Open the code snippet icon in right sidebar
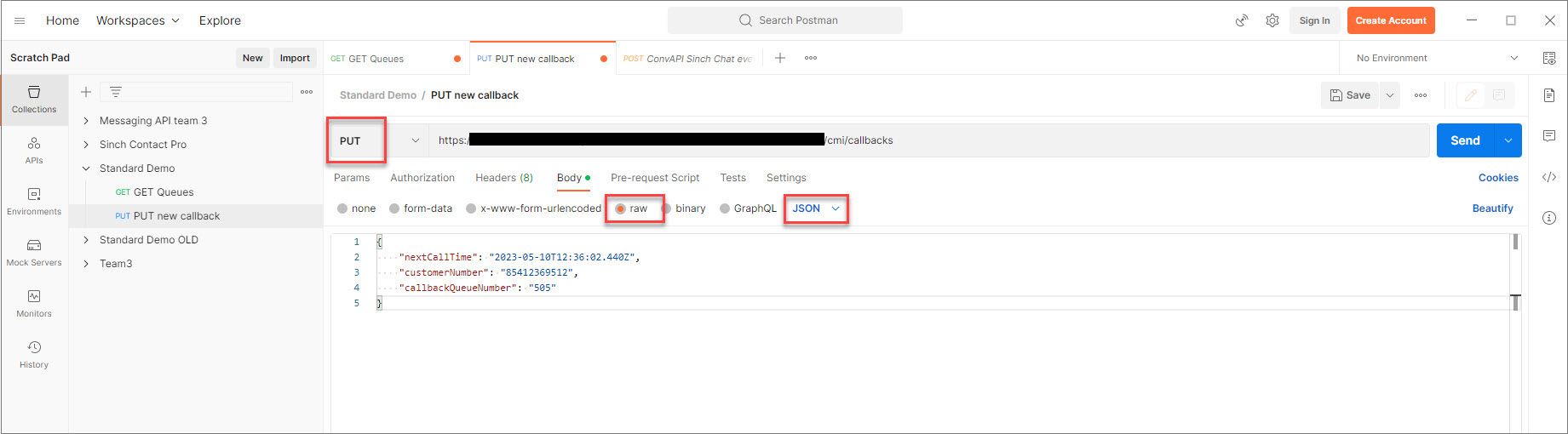Screen dimensions: 1568x434 1549,177
